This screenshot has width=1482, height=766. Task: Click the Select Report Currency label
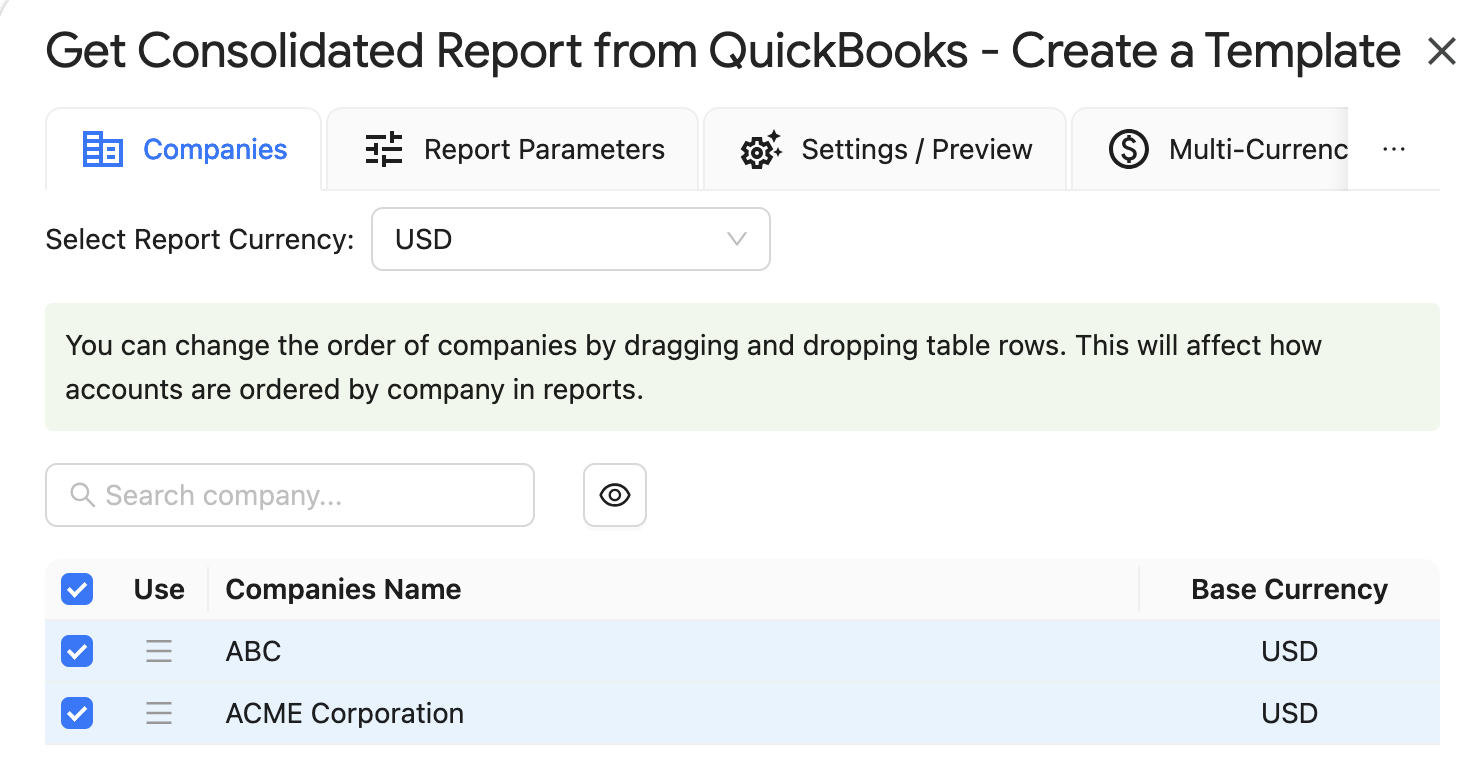pos(200,240)
